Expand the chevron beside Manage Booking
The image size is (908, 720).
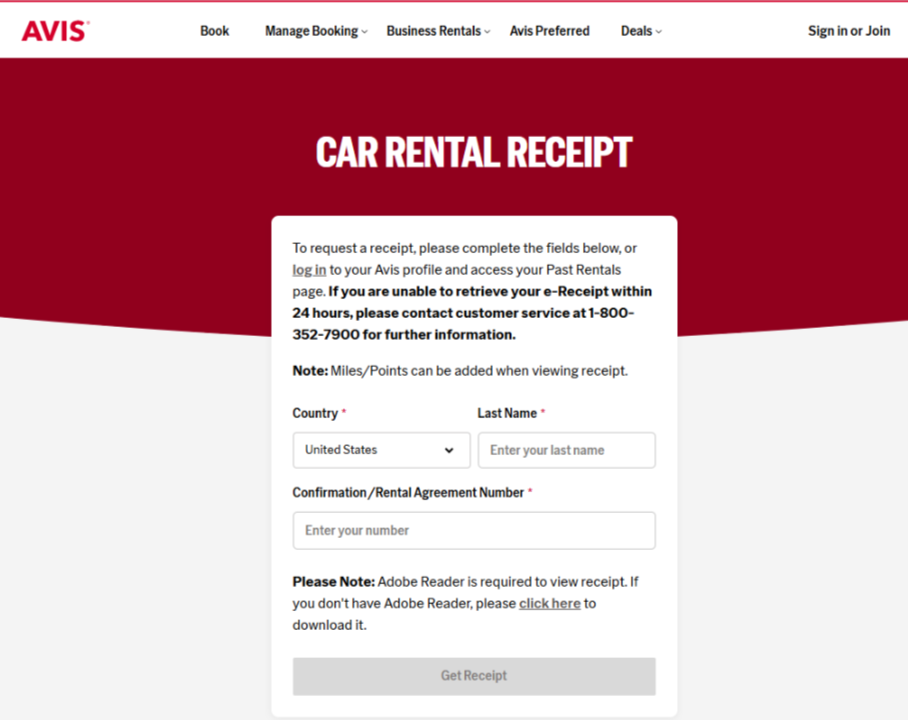(x=365, y=32)
